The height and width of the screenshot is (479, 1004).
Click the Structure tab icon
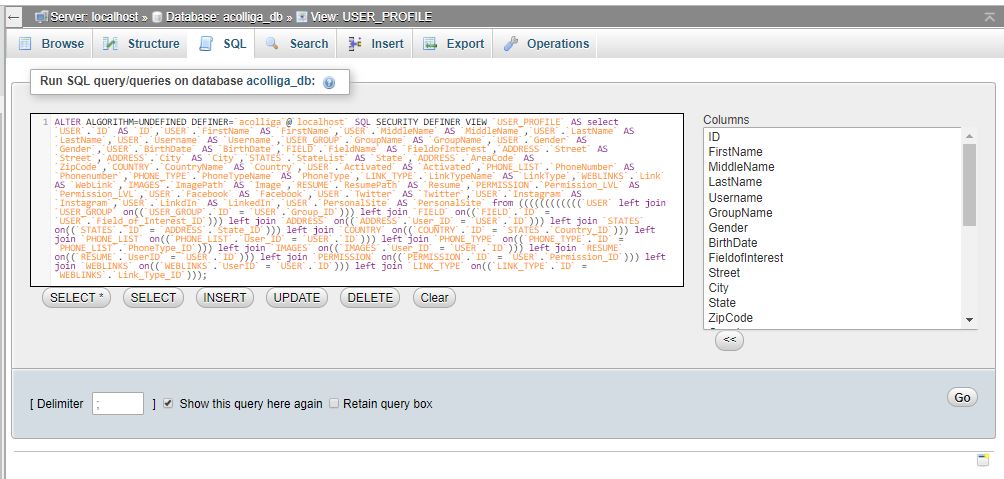pos(109,44)
